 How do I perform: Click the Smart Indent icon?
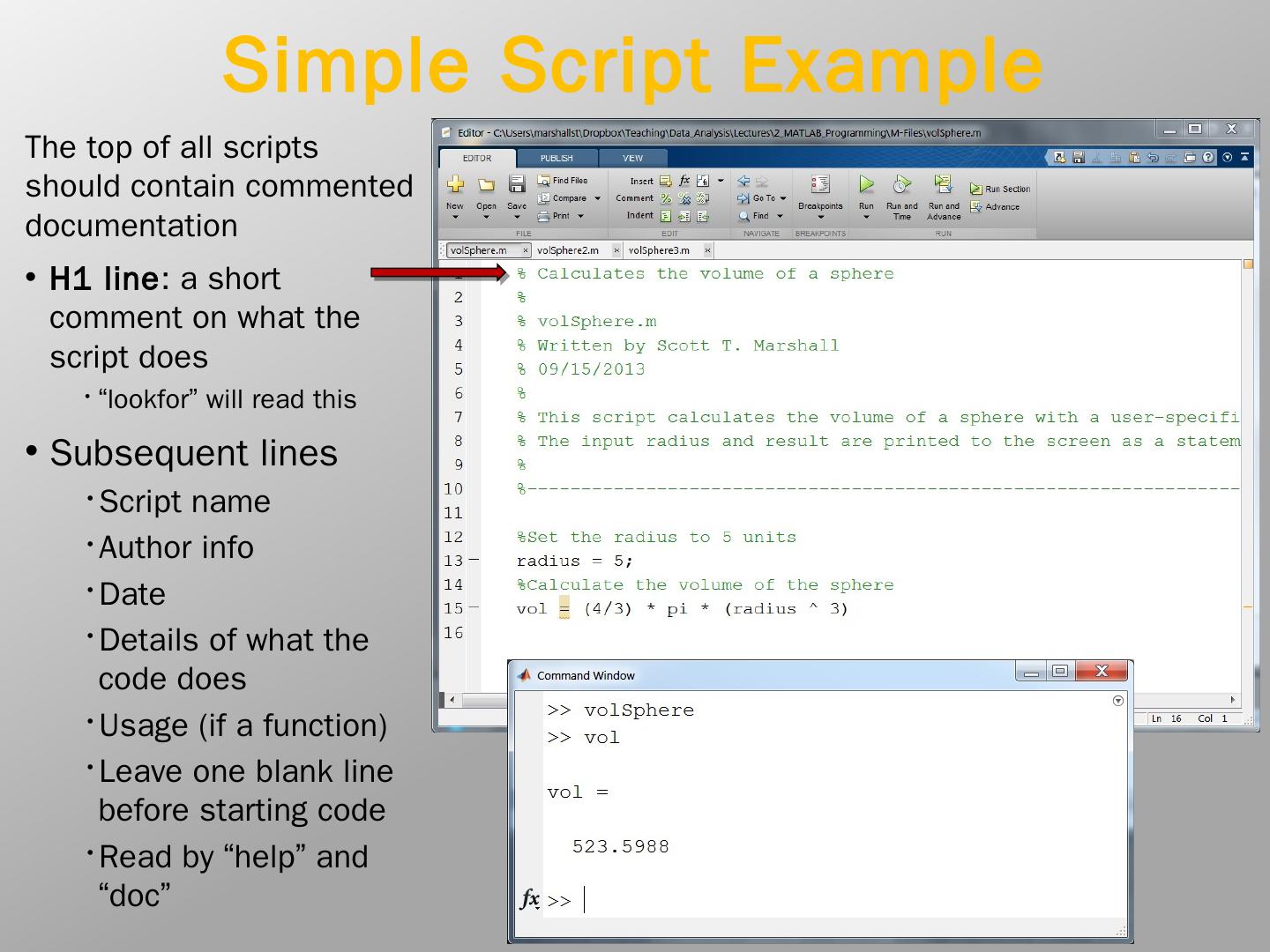[x=666, y=216]
